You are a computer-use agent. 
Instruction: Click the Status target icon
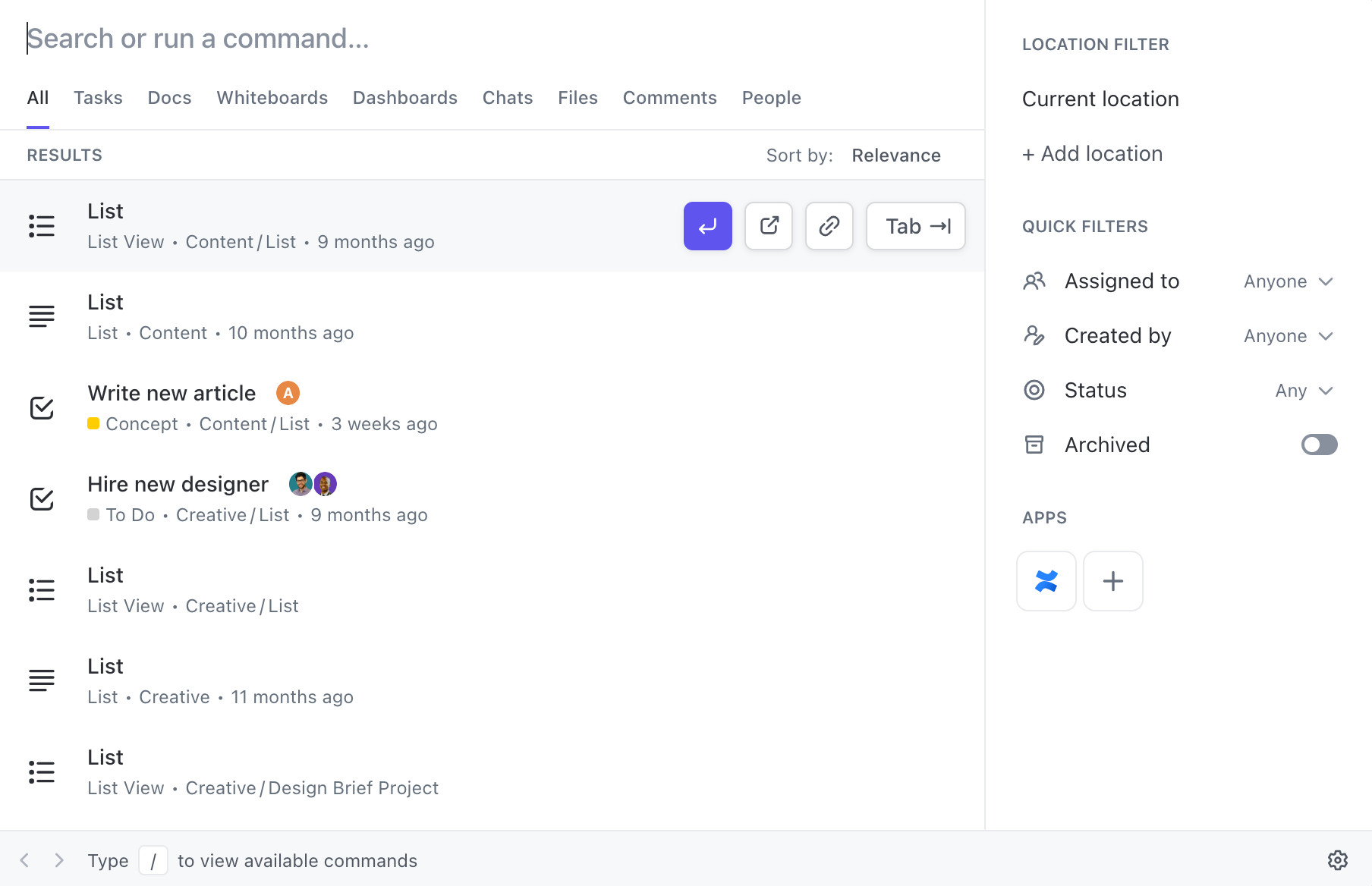(x=1034, y=389)
